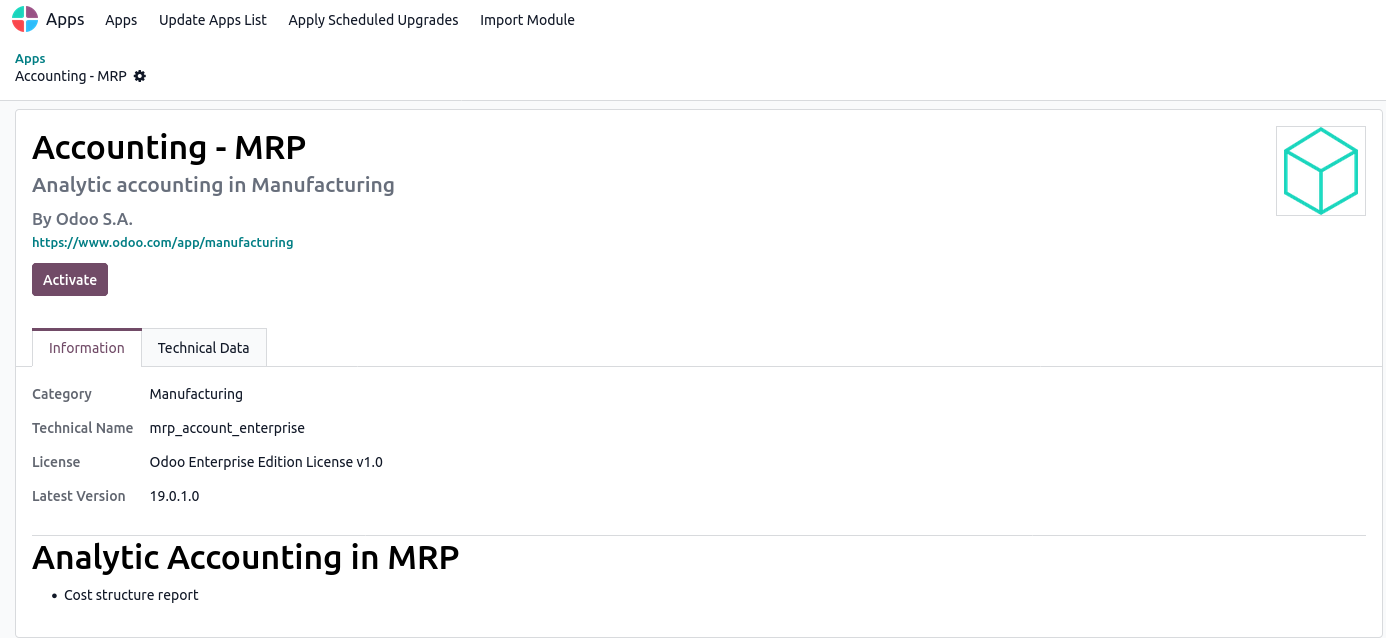Click the 19.0.1.0 latest version value
This screenshot has width=1386, height=638.
(x=174, y=496)
